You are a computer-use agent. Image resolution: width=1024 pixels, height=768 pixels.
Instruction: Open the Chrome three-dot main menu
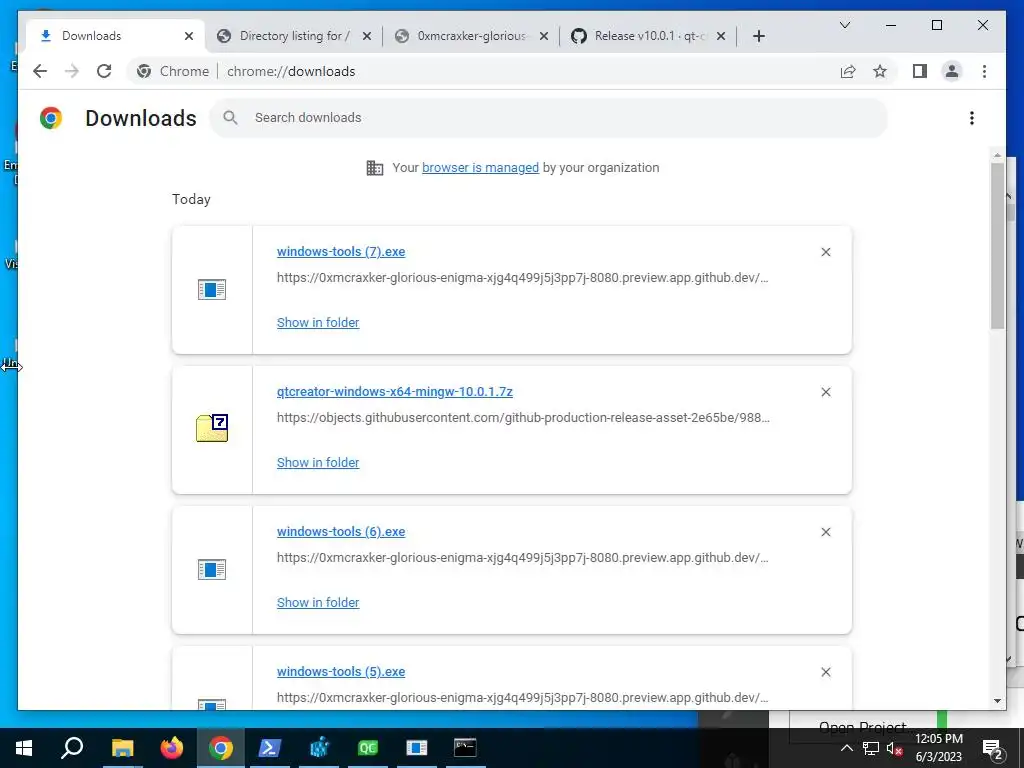984,71
